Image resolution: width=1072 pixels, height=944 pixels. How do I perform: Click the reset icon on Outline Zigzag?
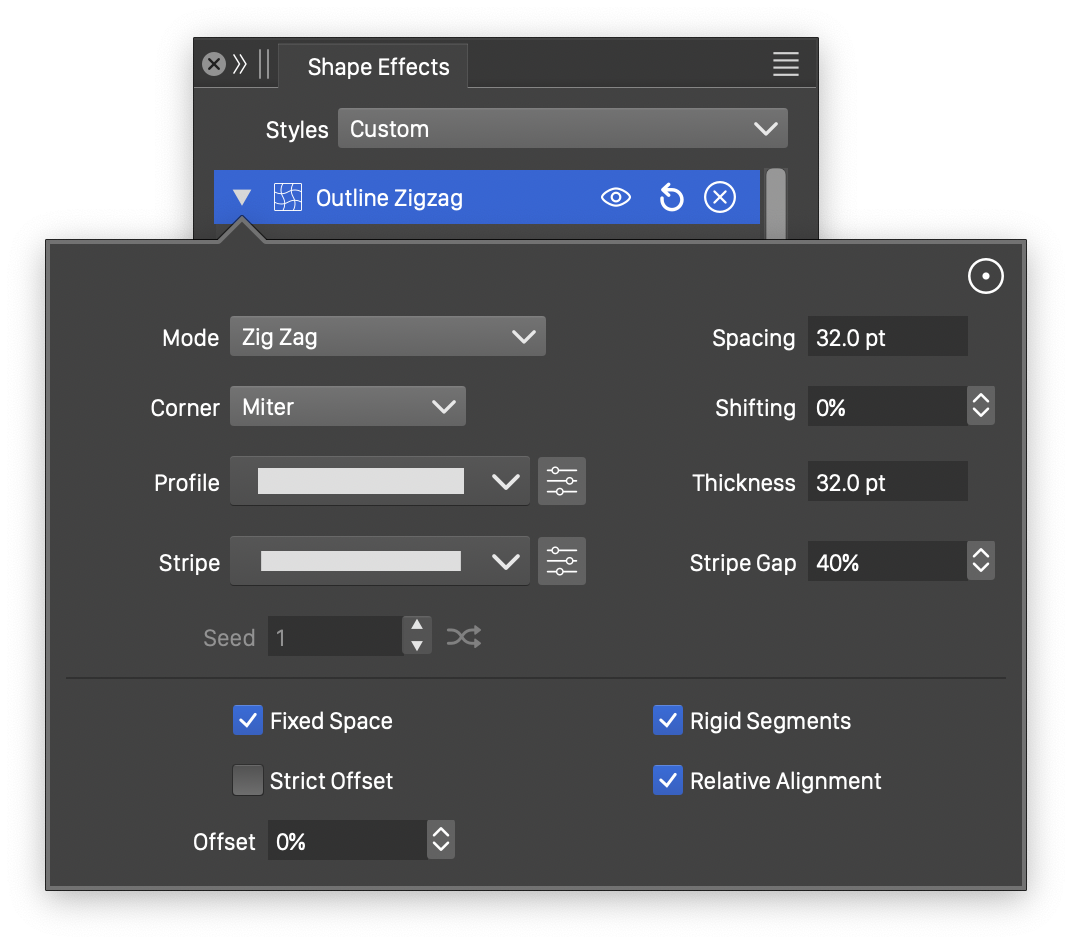click(671, 198)
